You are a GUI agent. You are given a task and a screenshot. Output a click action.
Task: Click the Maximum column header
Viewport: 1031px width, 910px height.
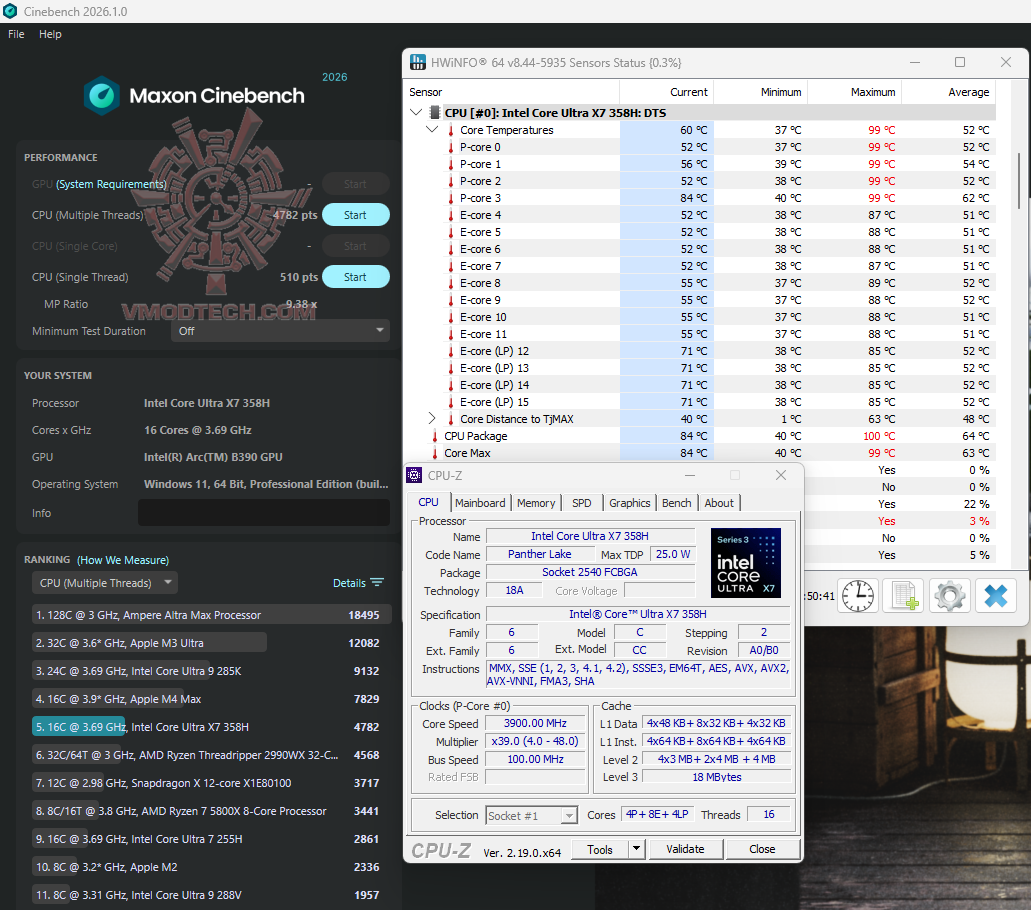[x=854, y=92]
